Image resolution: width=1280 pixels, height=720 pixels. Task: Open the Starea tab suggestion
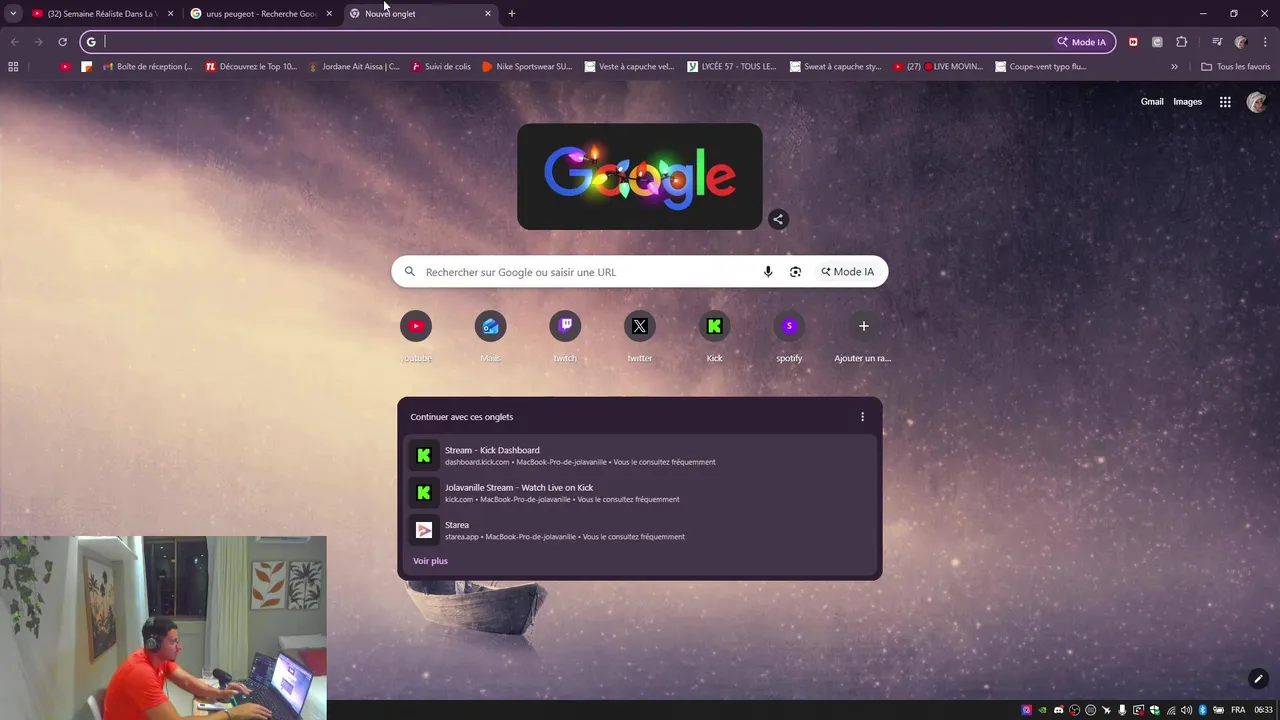click(x=640, y=530)
